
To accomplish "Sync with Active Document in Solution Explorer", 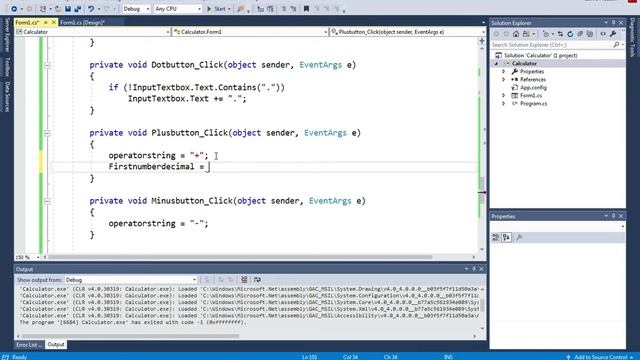I will coord(560,34).
